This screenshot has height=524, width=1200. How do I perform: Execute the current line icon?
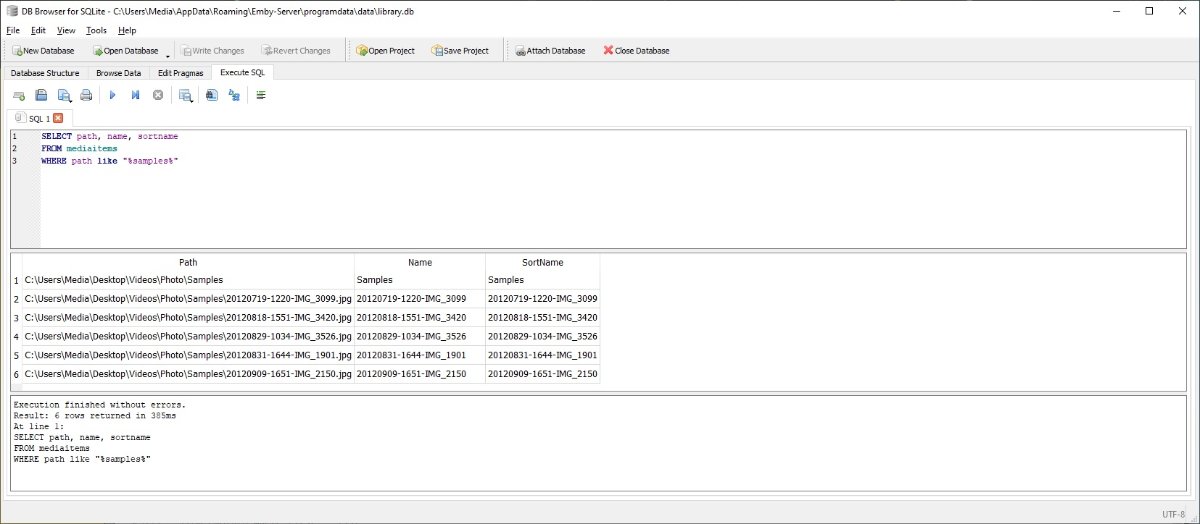tap(135, 95)
